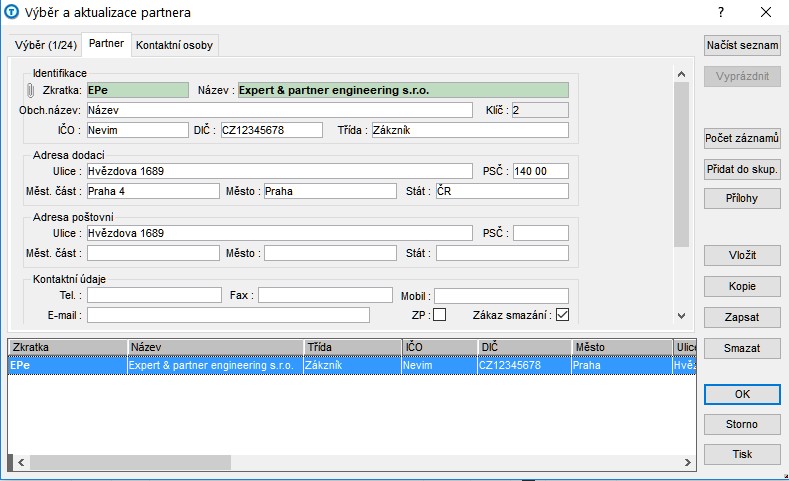Click the PSČ field showing 140 00
789x481 pixels.
coord(541,171)
